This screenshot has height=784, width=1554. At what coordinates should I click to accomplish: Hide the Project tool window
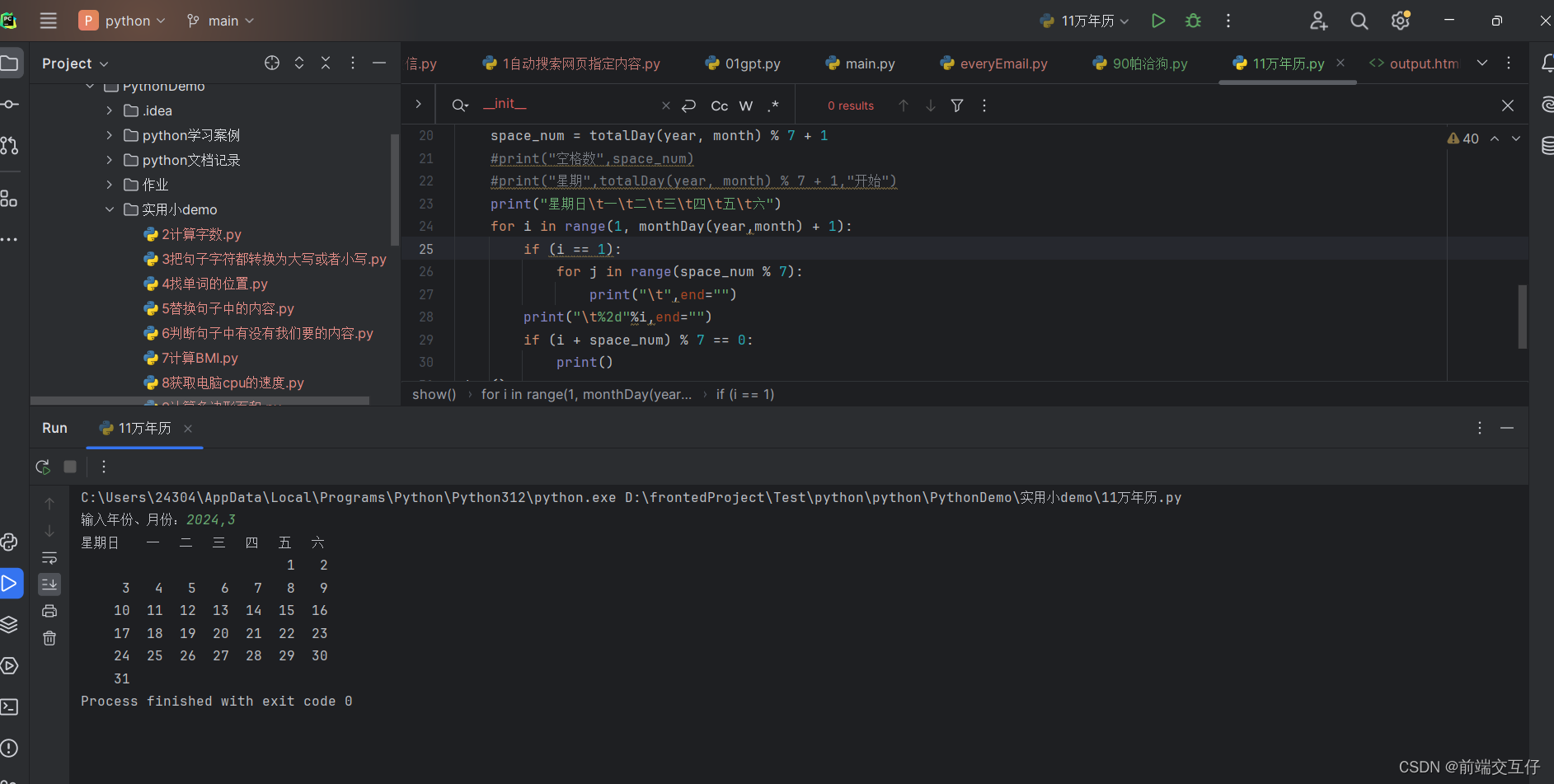(379, 63)
